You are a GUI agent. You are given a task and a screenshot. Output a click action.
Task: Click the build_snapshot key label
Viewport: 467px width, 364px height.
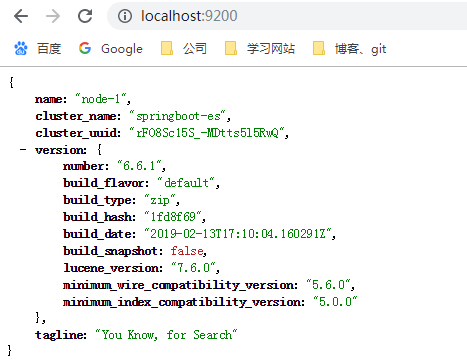click(113, 251)
